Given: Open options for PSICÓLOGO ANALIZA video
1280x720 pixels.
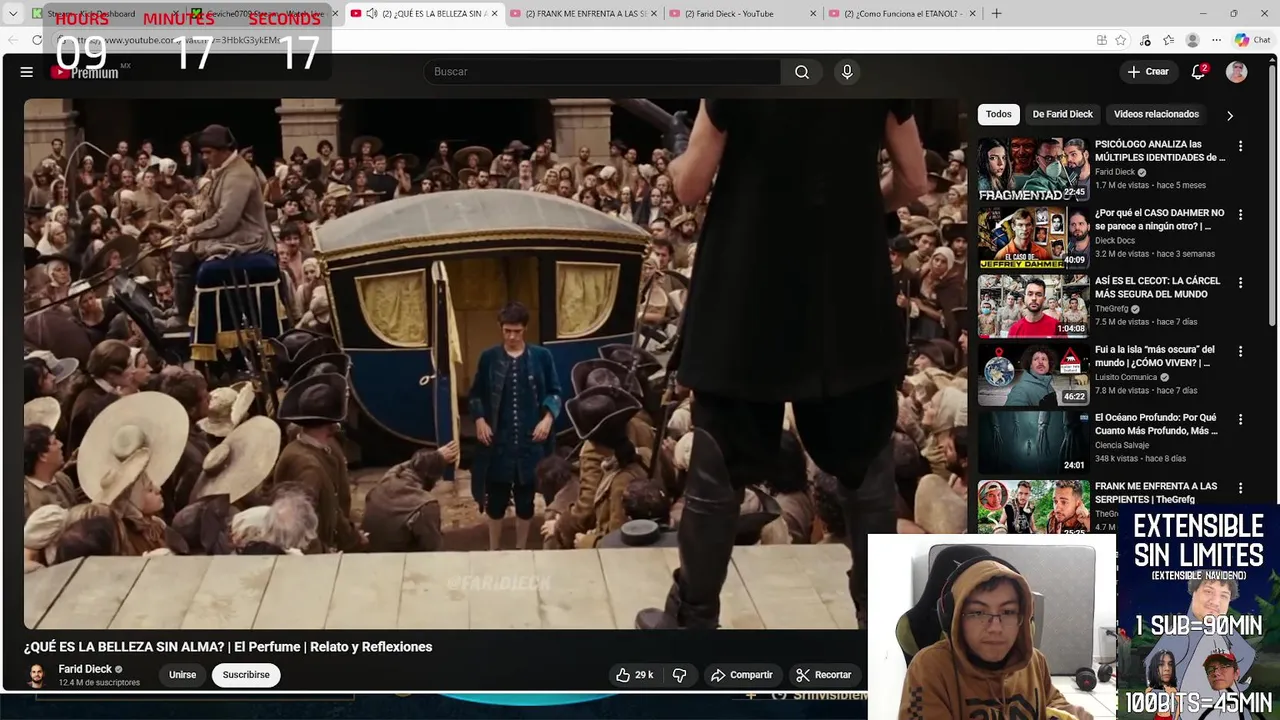Looking at the screenshot, I should 1240,146.
